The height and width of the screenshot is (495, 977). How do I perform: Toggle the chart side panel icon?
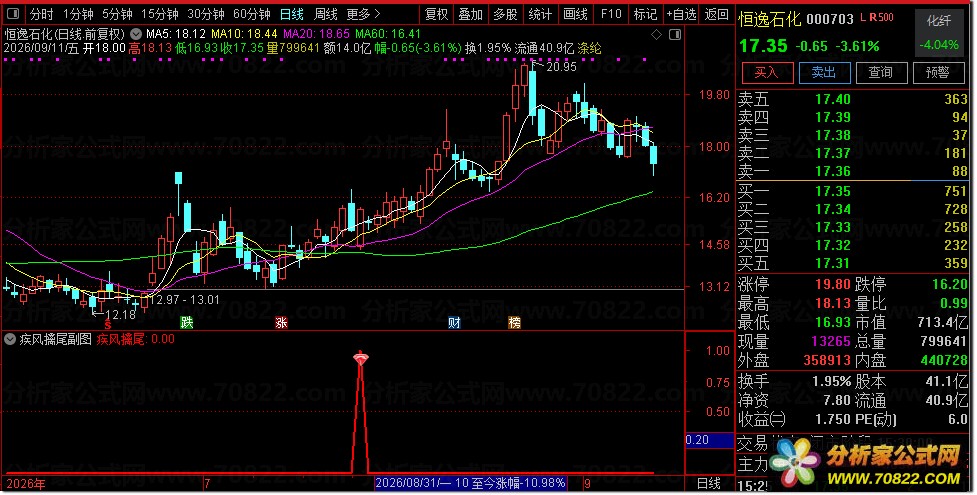675,35
